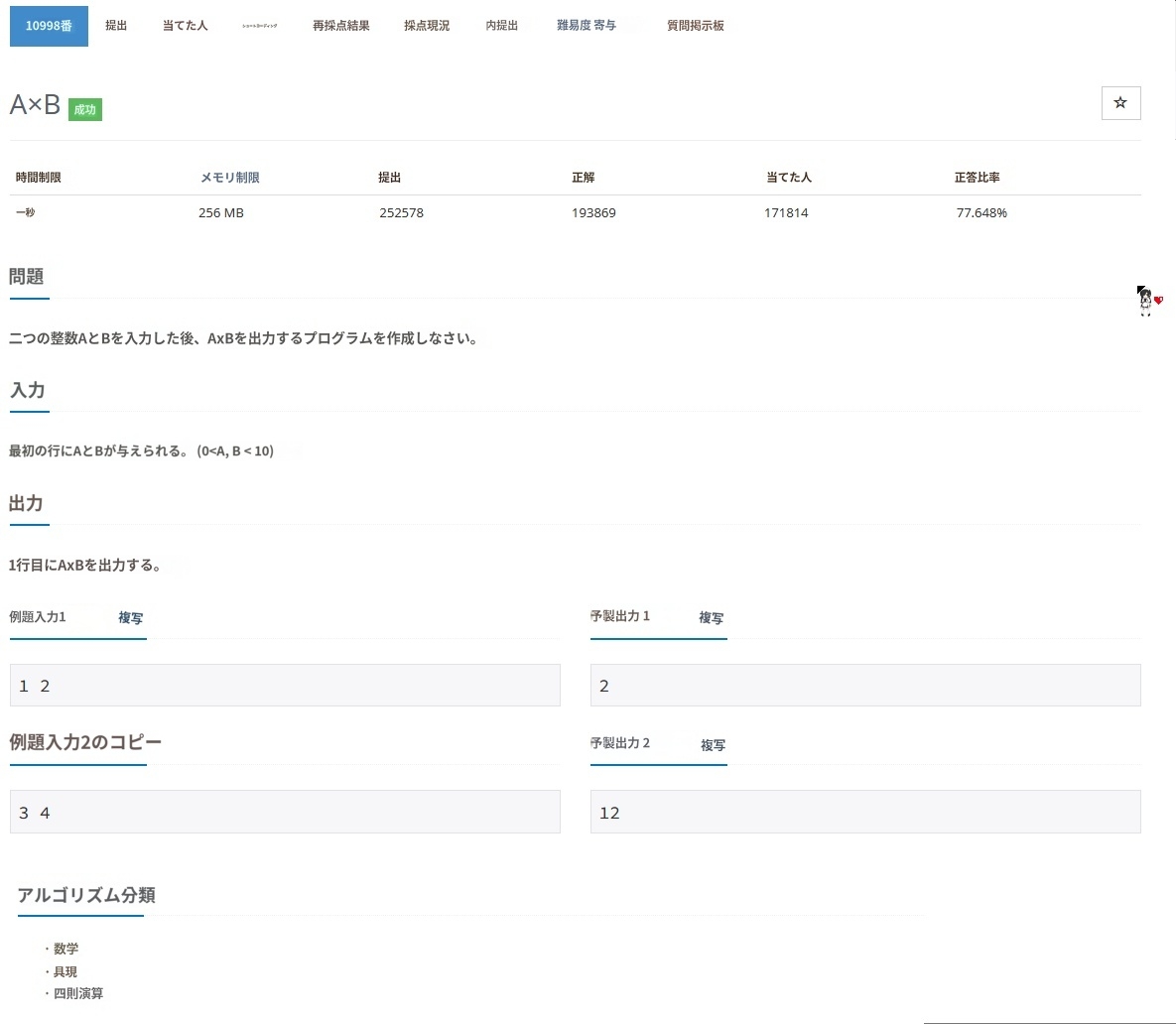The height and width of the screenshot is (1024, 1176).
Task: Click the sample output box showing 12
Action: pyautogui.click(x=864, y=812)
